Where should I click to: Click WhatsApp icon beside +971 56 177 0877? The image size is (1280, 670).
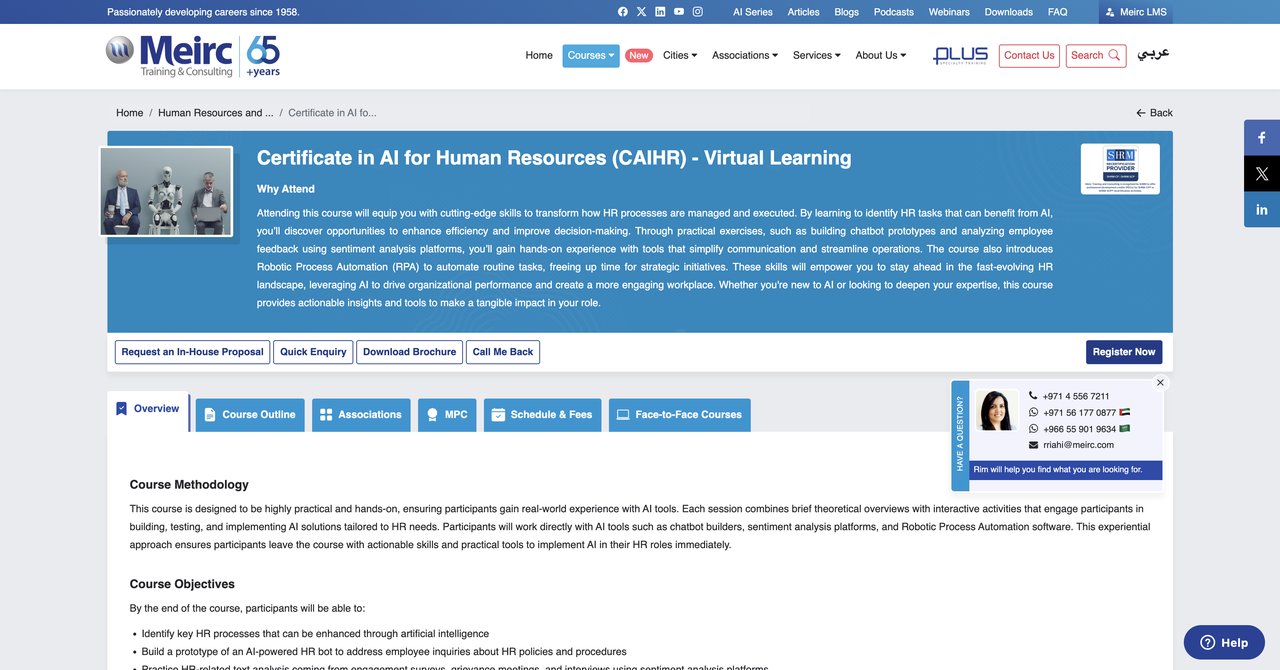click(1033, 412)
